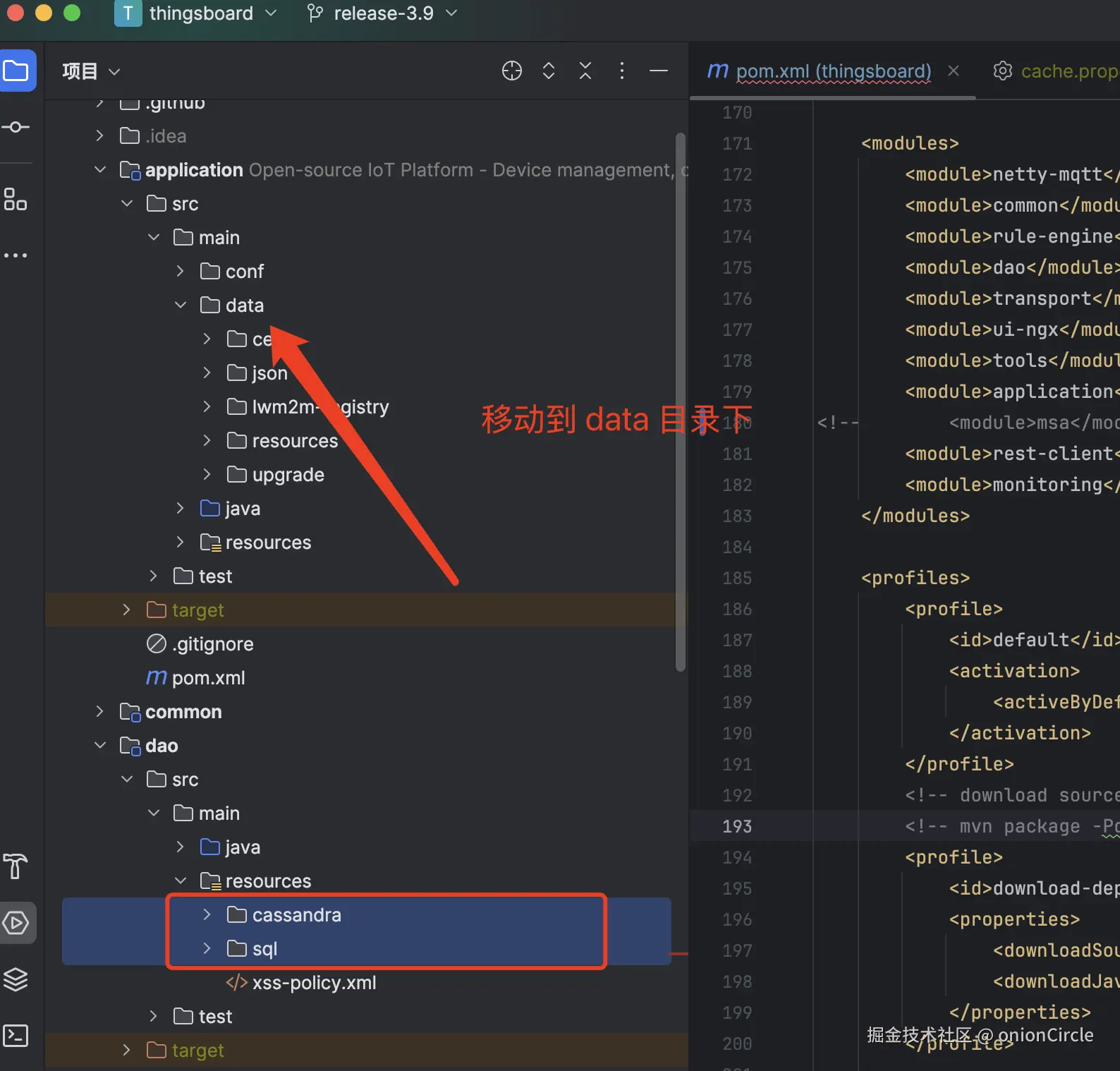Show more tool windows via the ellipsis icon
This screenshot has width=1120, height=1071.
point(16,255)
